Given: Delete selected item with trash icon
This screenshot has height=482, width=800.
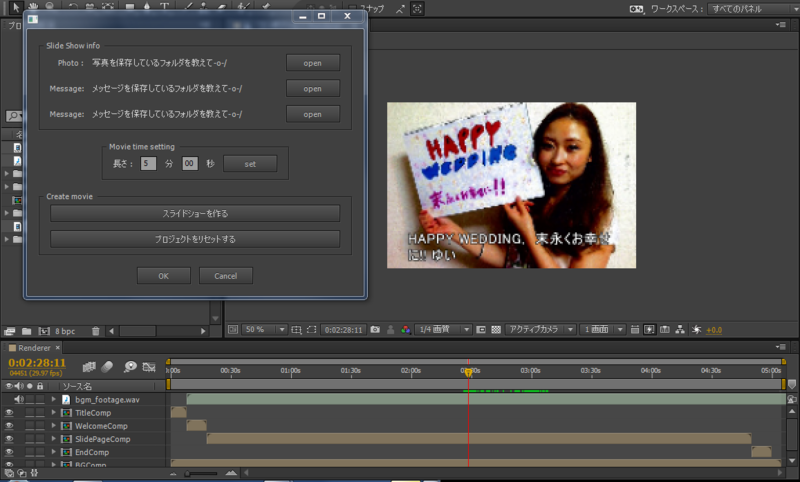Looking at the screenshot, I should coord(95,331).
